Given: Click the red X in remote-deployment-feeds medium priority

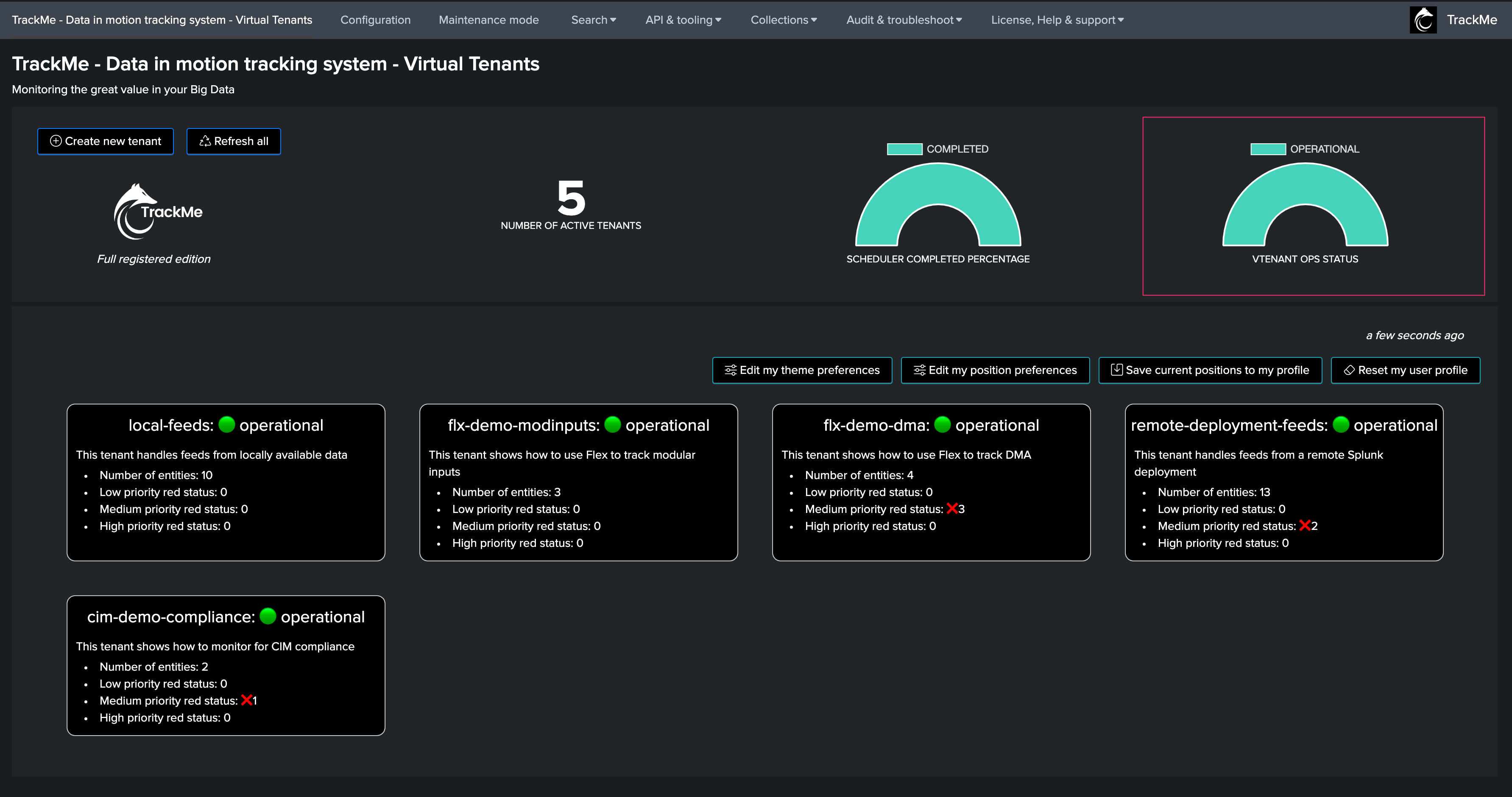Looking at the screenshot, I should click(1305, 526).
